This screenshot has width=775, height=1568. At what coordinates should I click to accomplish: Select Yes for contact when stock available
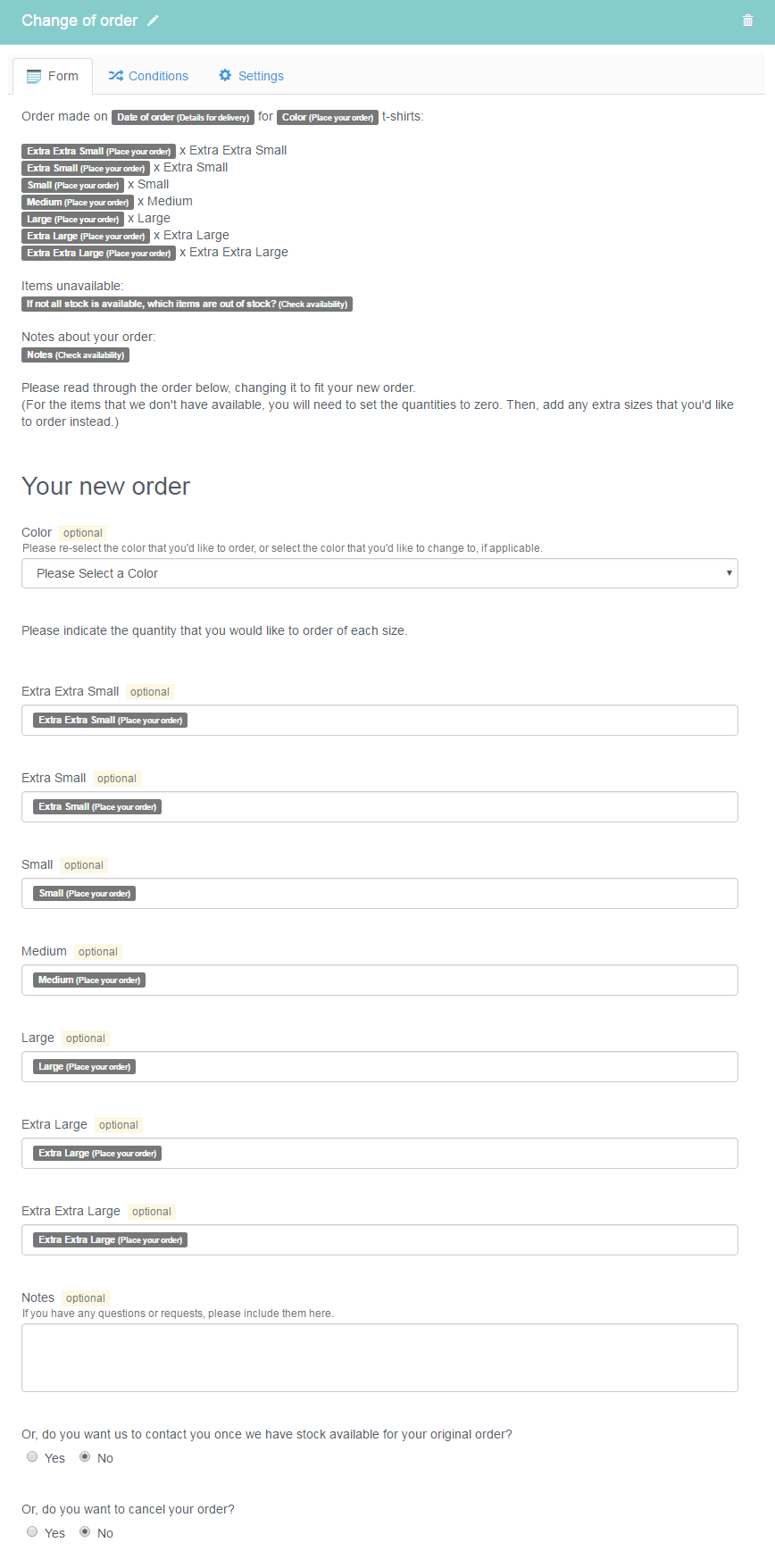[32, 1456]
